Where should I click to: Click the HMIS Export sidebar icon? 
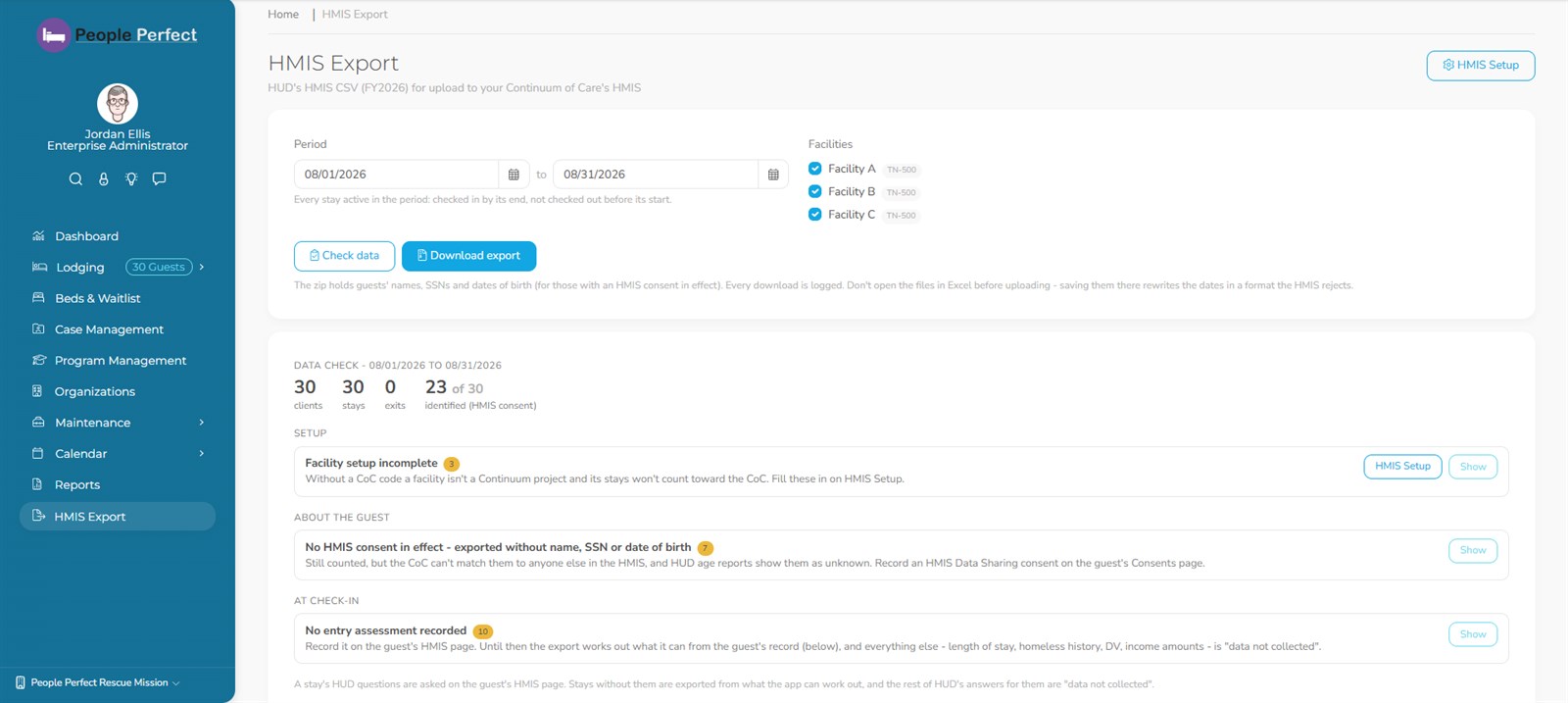click(38, 516)
